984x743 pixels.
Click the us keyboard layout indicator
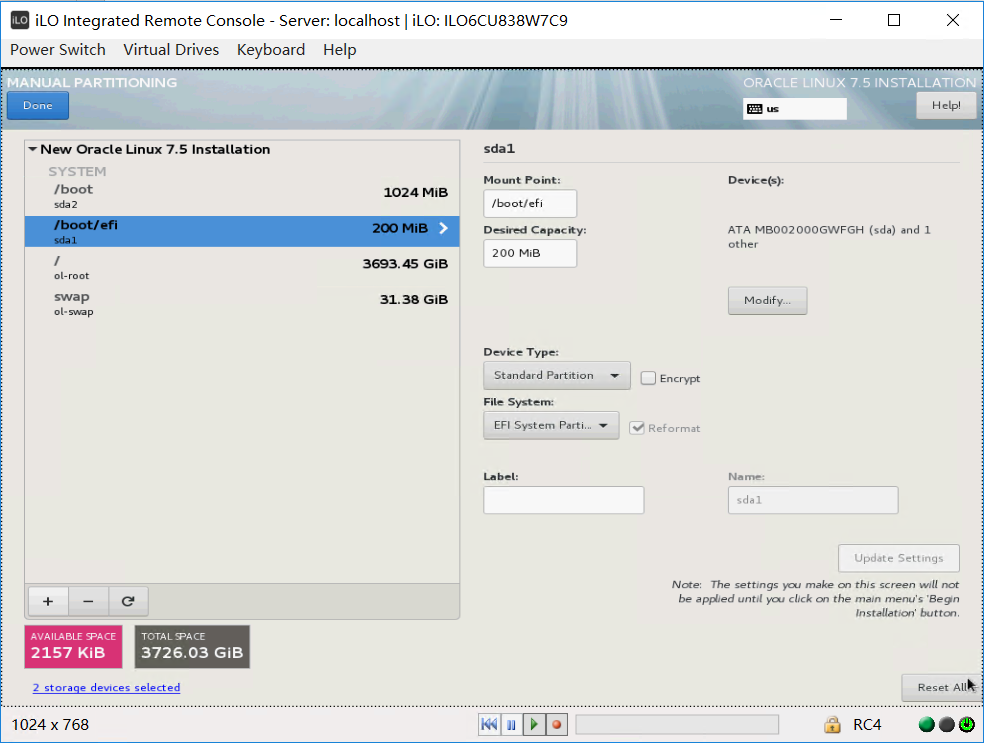[x=794, y=108]
